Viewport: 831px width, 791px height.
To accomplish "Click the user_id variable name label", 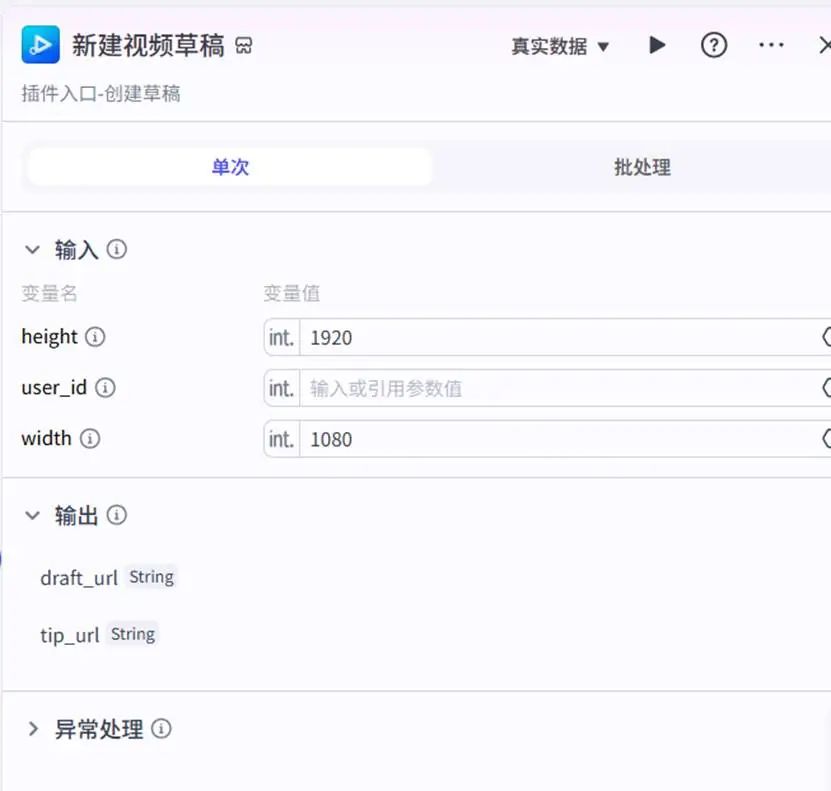I will tap(54, 387).
